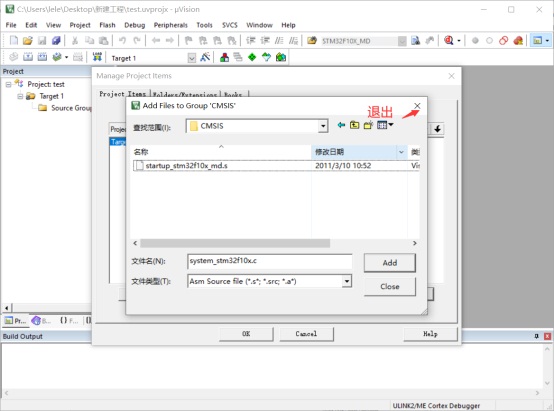The image size is (554, 411).
Task: Open the View Menu icon in Add Files dialog
Action: pos(385,125)
